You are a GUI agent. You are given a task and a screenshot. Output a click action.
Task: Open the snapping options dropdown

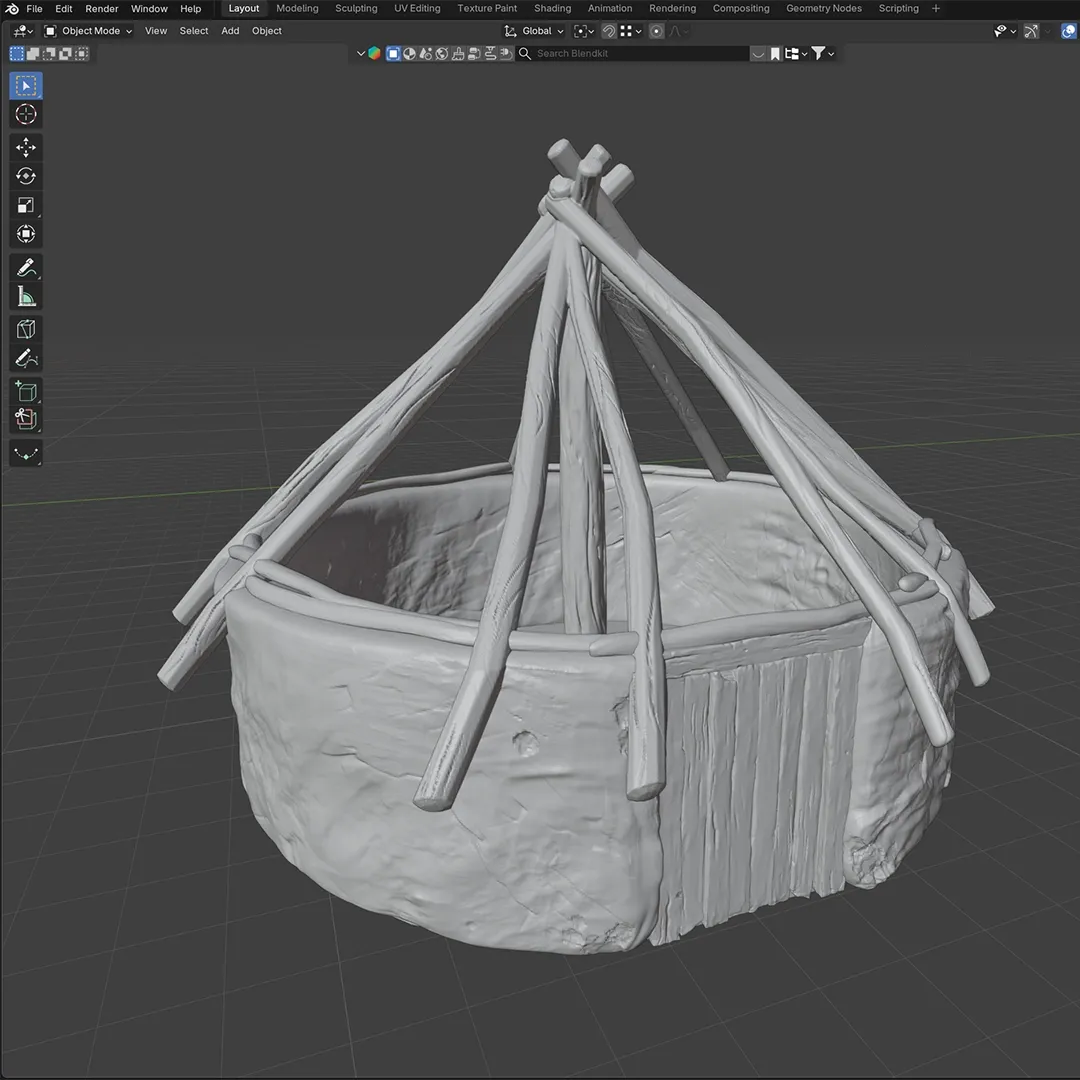(x=631, y=31)
